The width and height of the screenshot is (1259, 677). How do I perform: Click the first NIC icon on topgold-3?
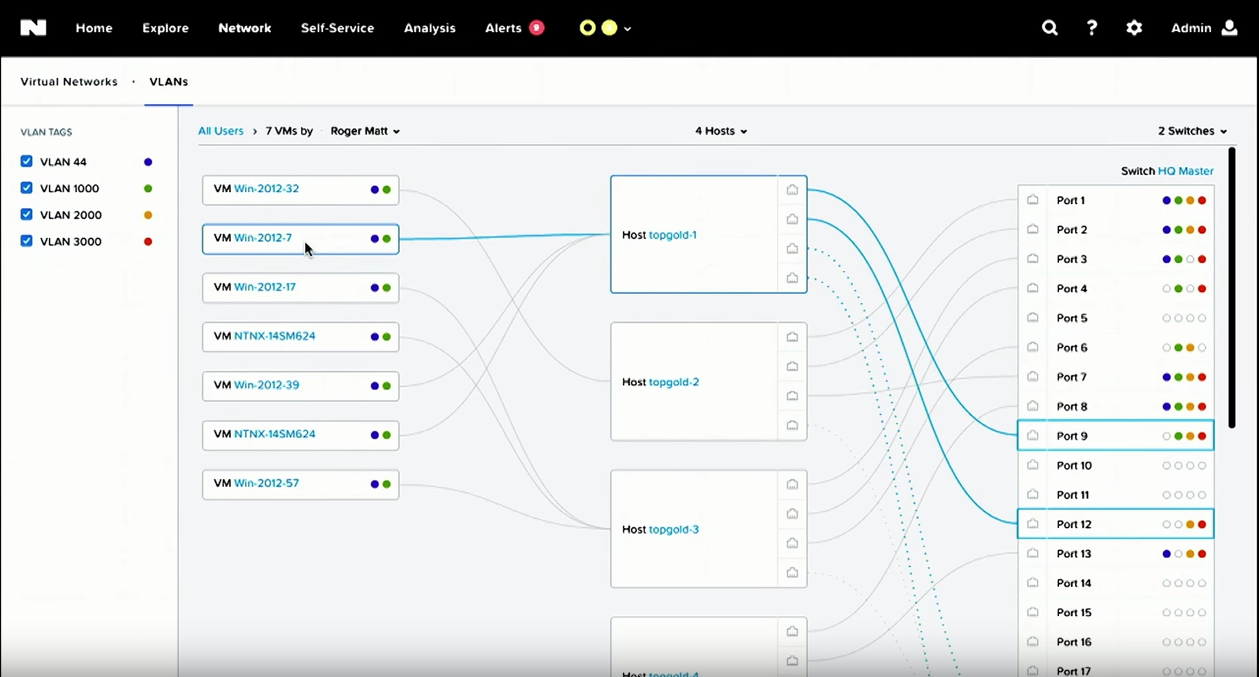pyautogui.click(x=792, y=484)
